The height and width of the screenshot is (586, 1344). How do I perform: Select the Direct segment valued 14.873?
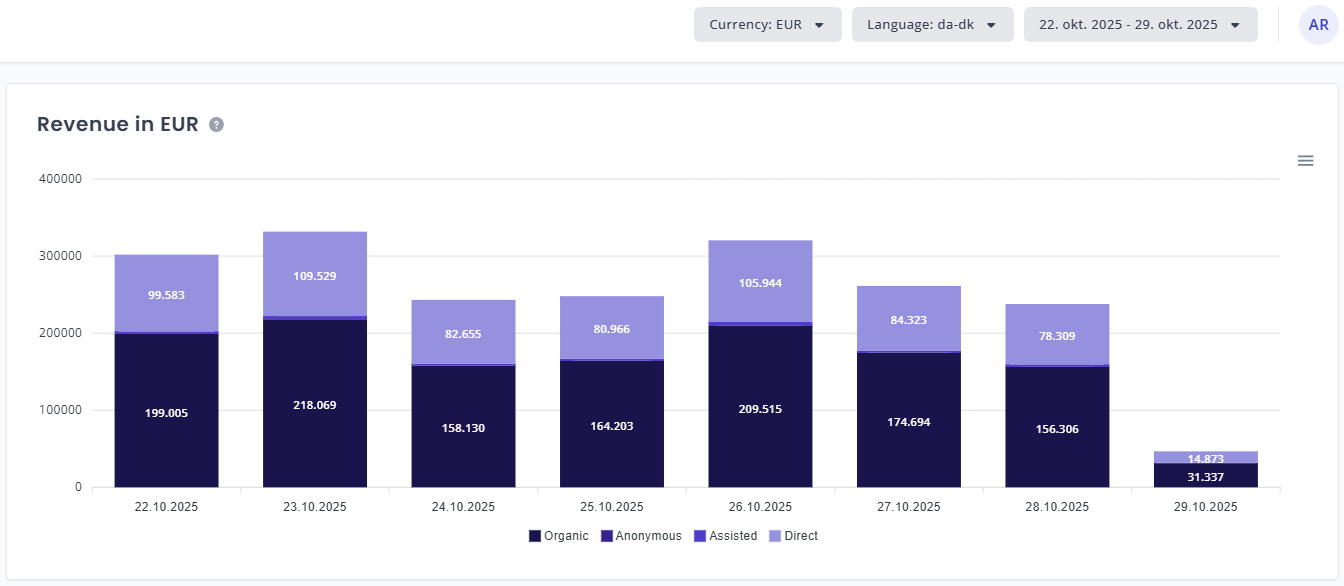[1208, 457]
